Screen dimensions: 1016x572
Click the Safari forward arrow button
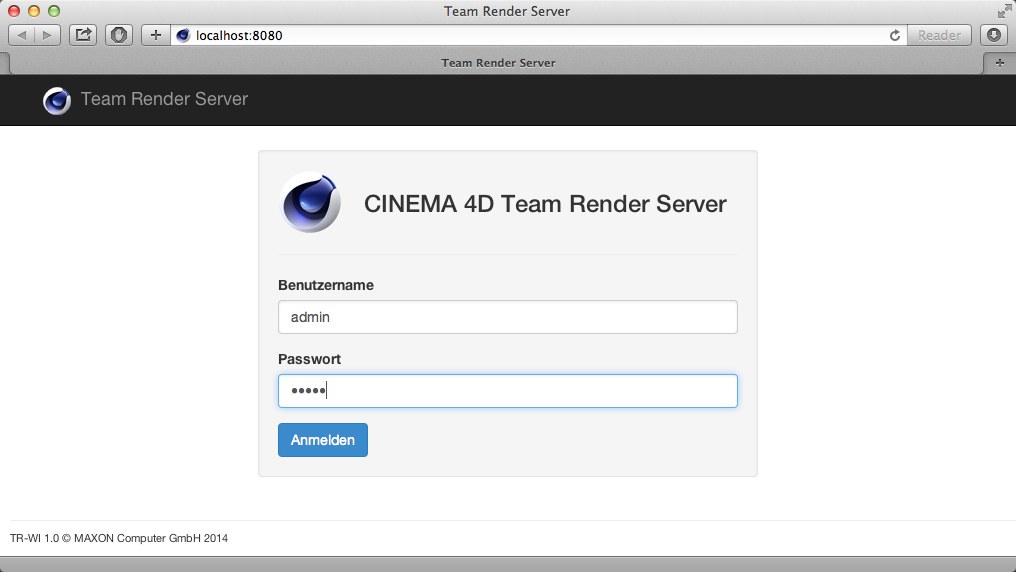coord(47,35)
